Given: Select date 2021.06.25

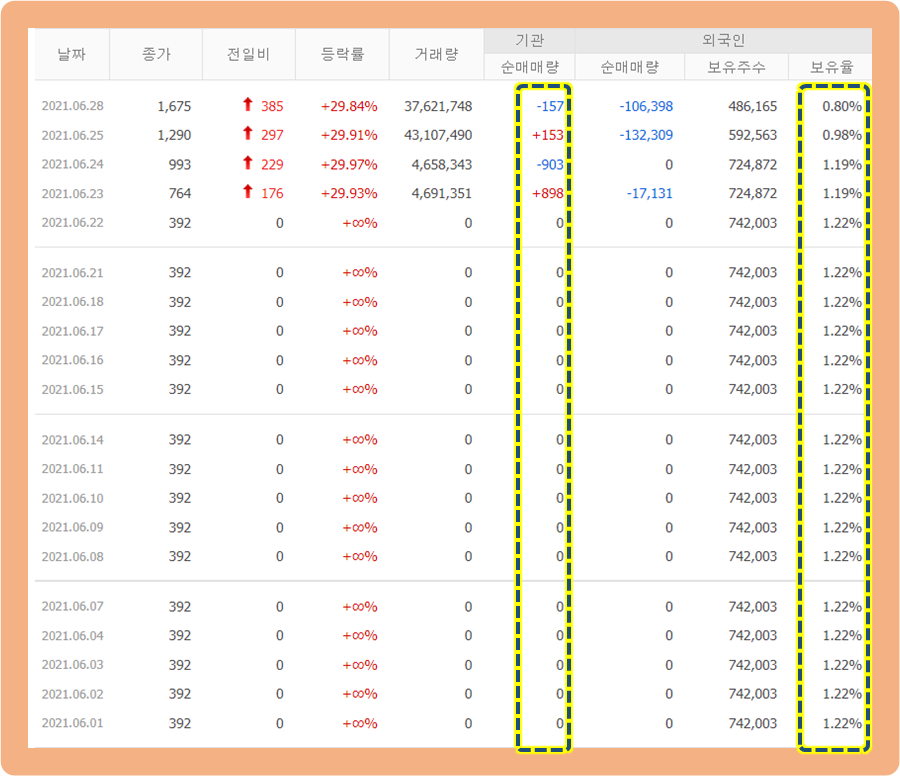Looking at the screenshot, I should tap(73, 135).
